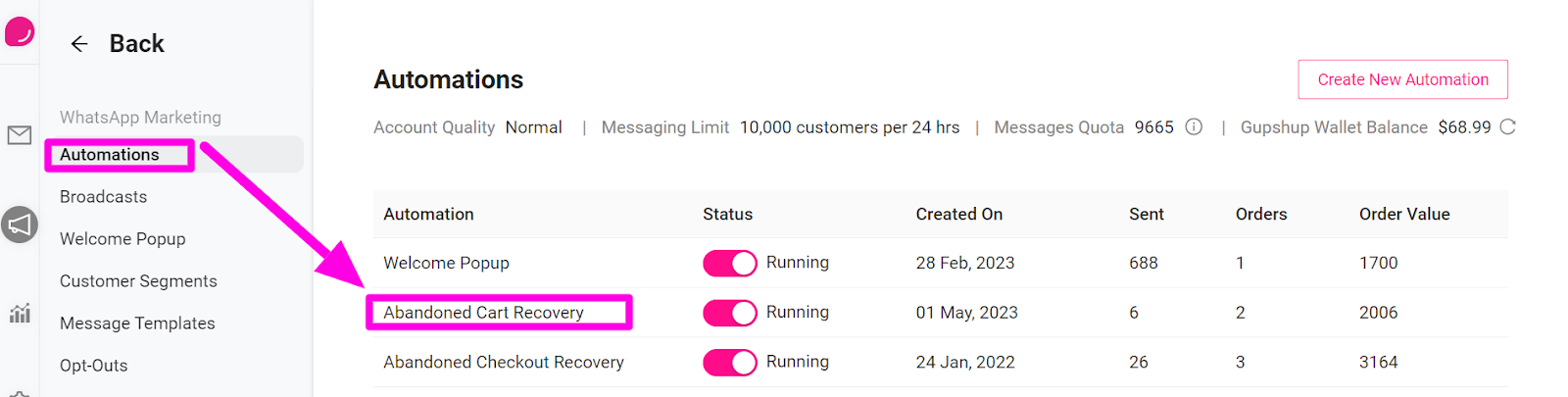
Task: Click the Messages Quota info icon
Action: coord(1194,127)
